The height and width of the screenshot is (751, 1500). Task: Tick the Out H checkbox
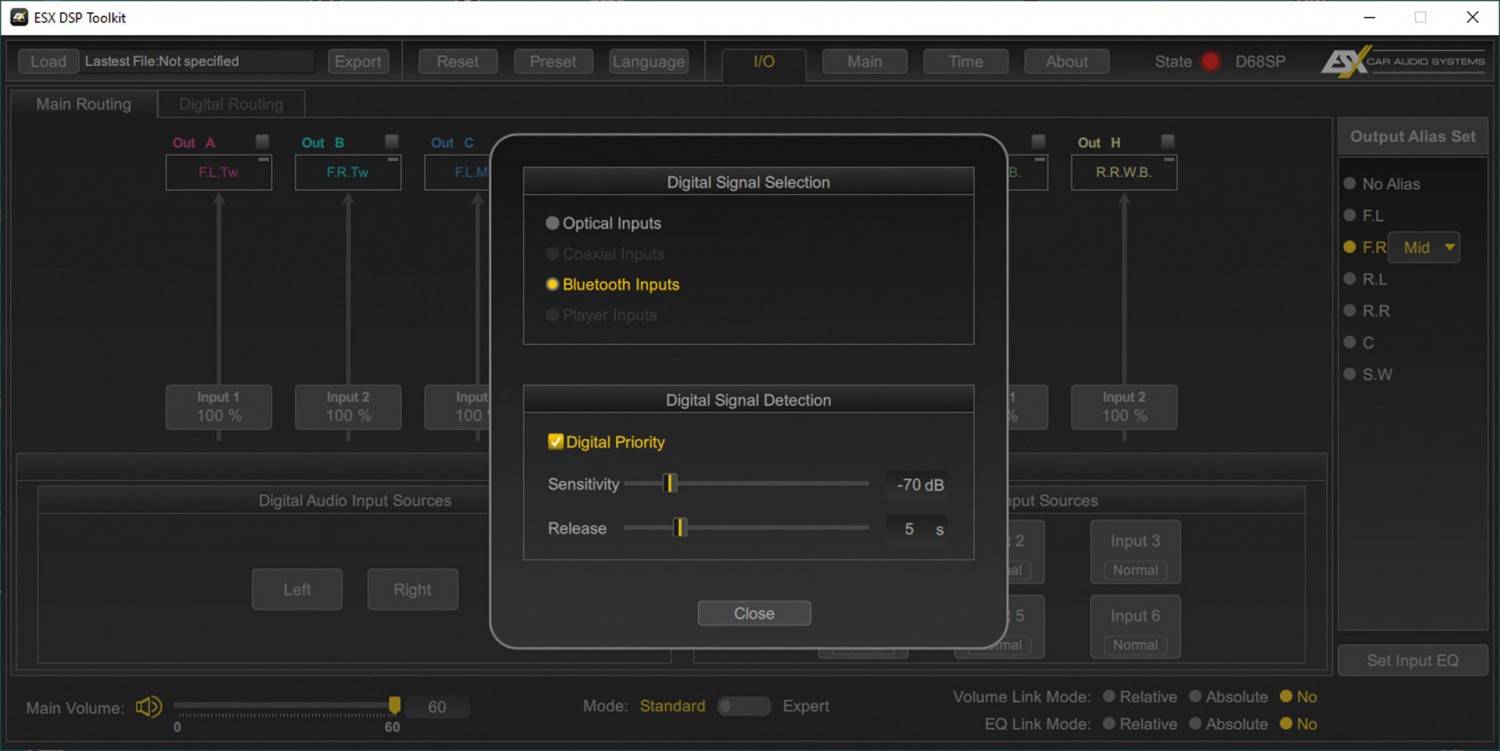1168,142
